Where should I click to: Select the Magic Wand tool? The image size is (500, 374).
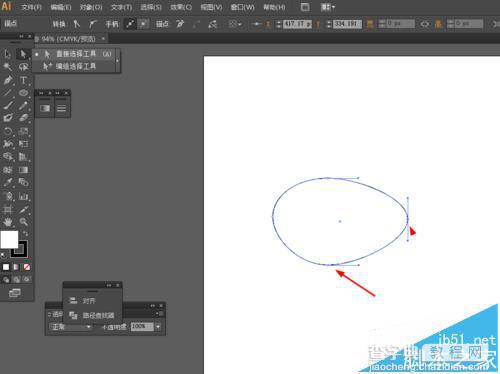tap(8, 67)
